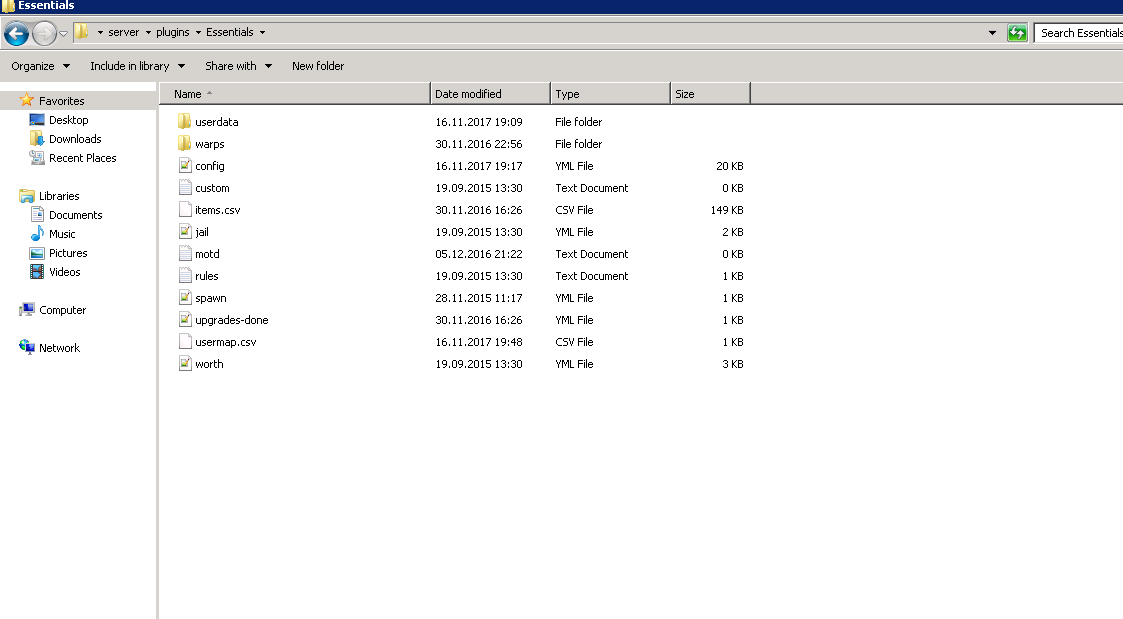Screen dimensions: 1123x619
Task: Click the New folder button
Action: tap(318, 66)
